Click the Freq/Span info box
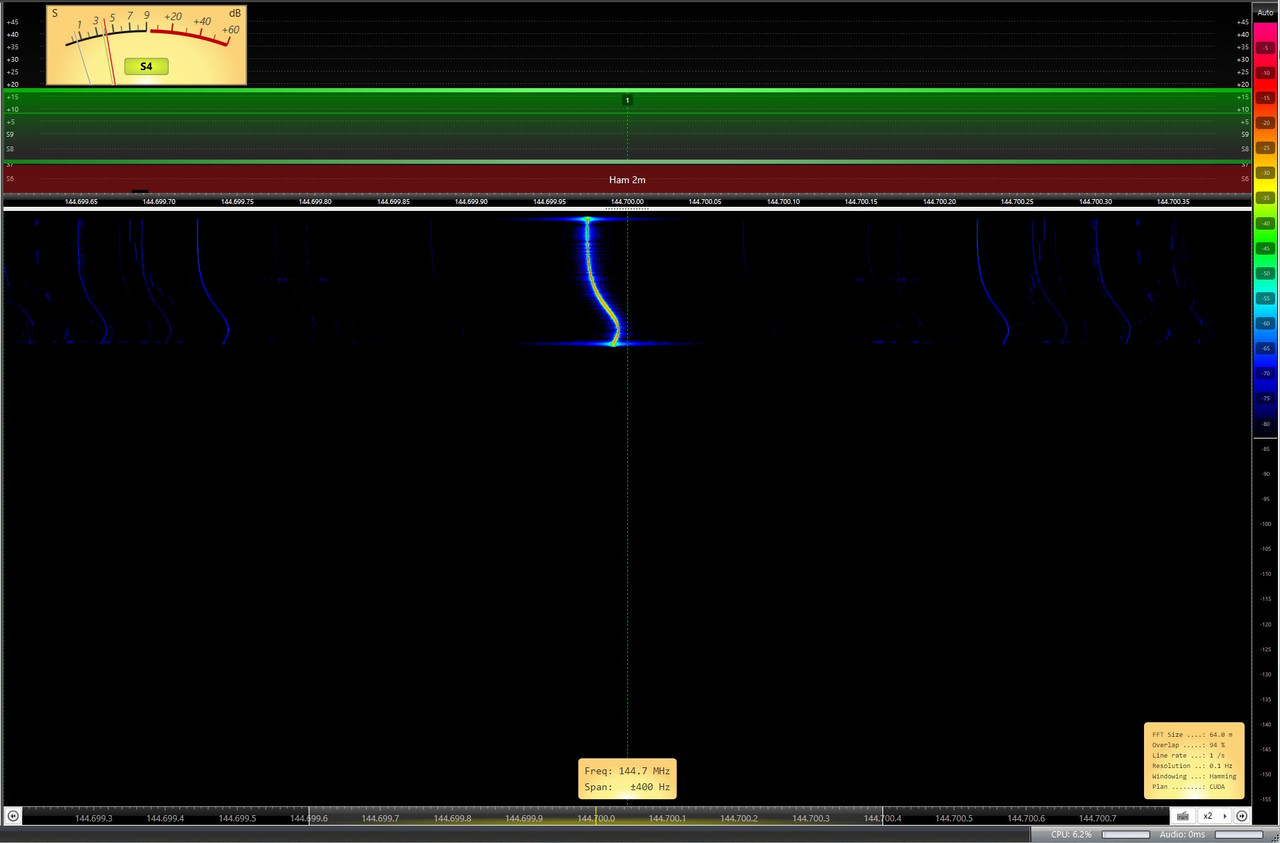This screenshot has height=843, width=1280. (x=627, y=779)
